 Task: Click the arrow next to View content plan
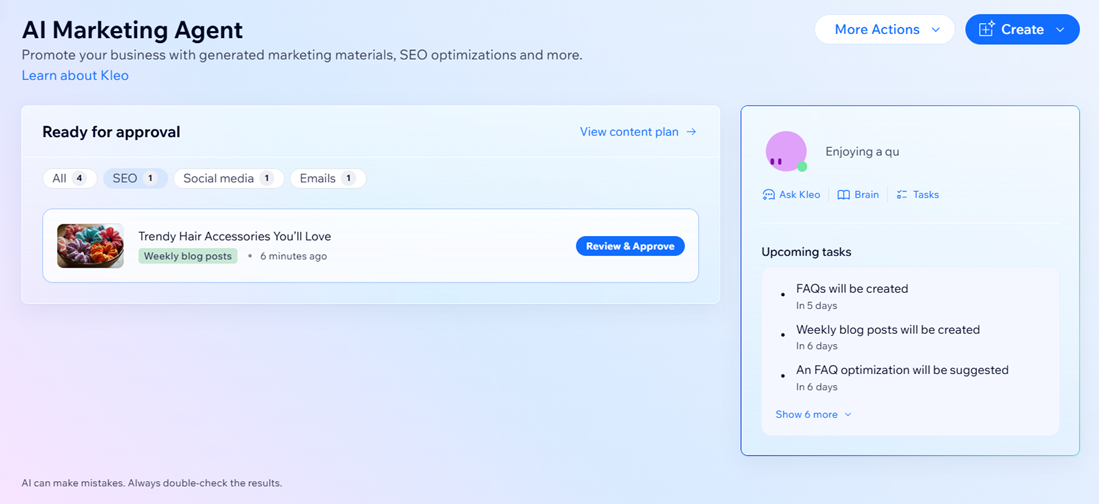click(x=691, y=132)
